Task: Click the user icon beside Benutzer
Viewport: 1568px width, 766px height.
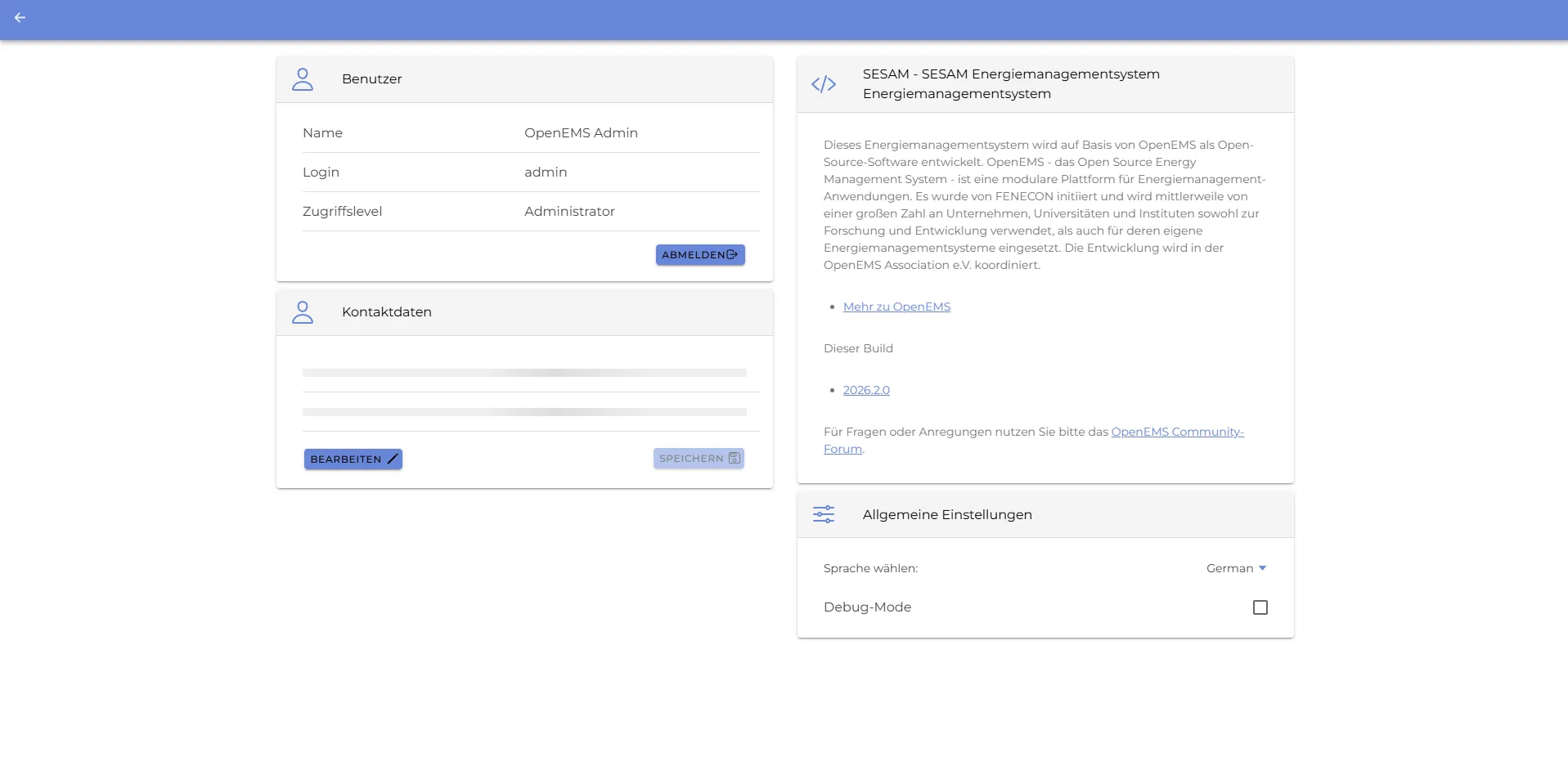Action: pyautogui.click(x=303, y=79)
